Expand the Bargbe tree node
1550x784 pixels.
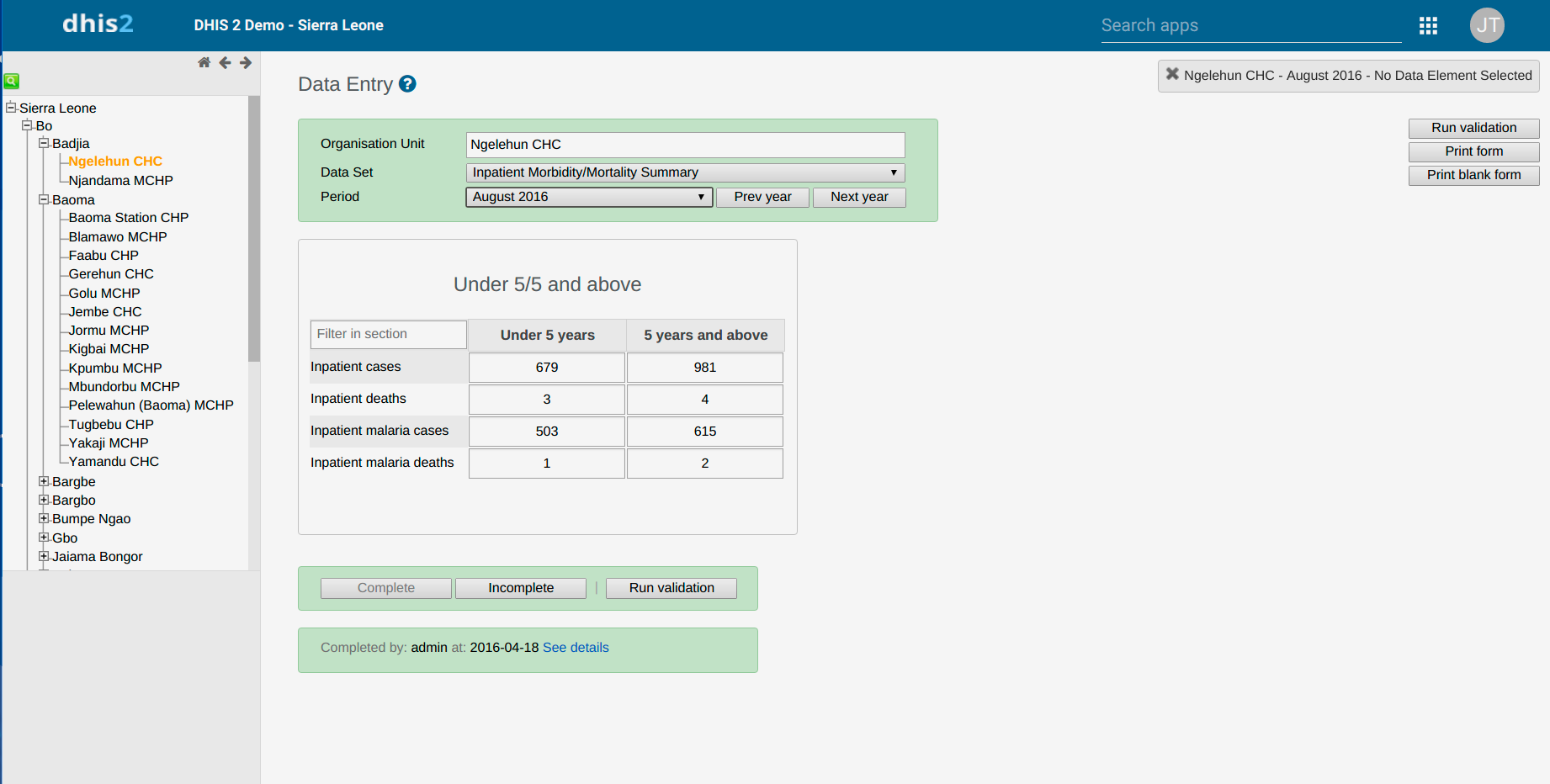44,481
